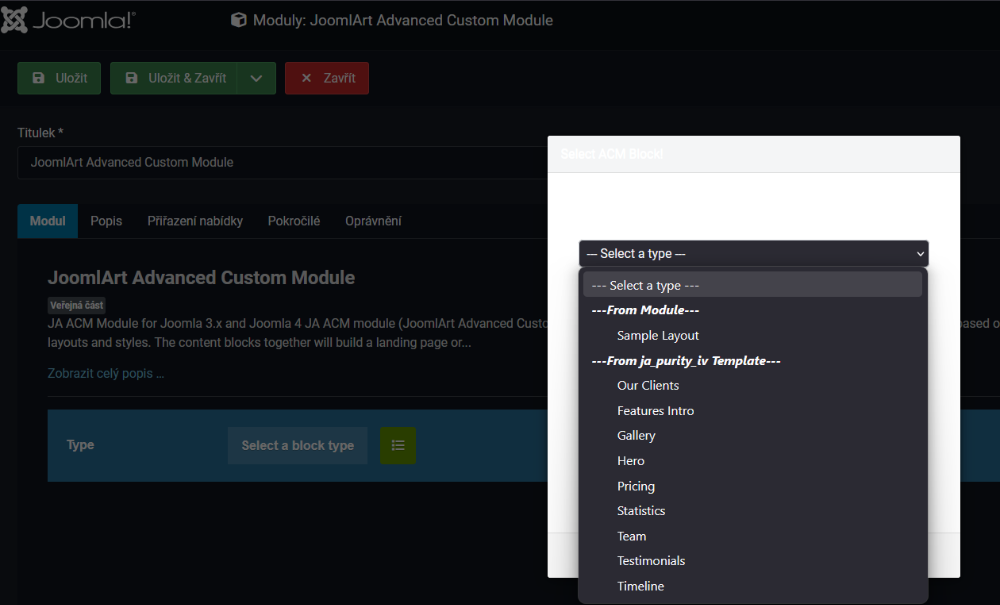Switch to the Pokročilé tab

(294, 221)
